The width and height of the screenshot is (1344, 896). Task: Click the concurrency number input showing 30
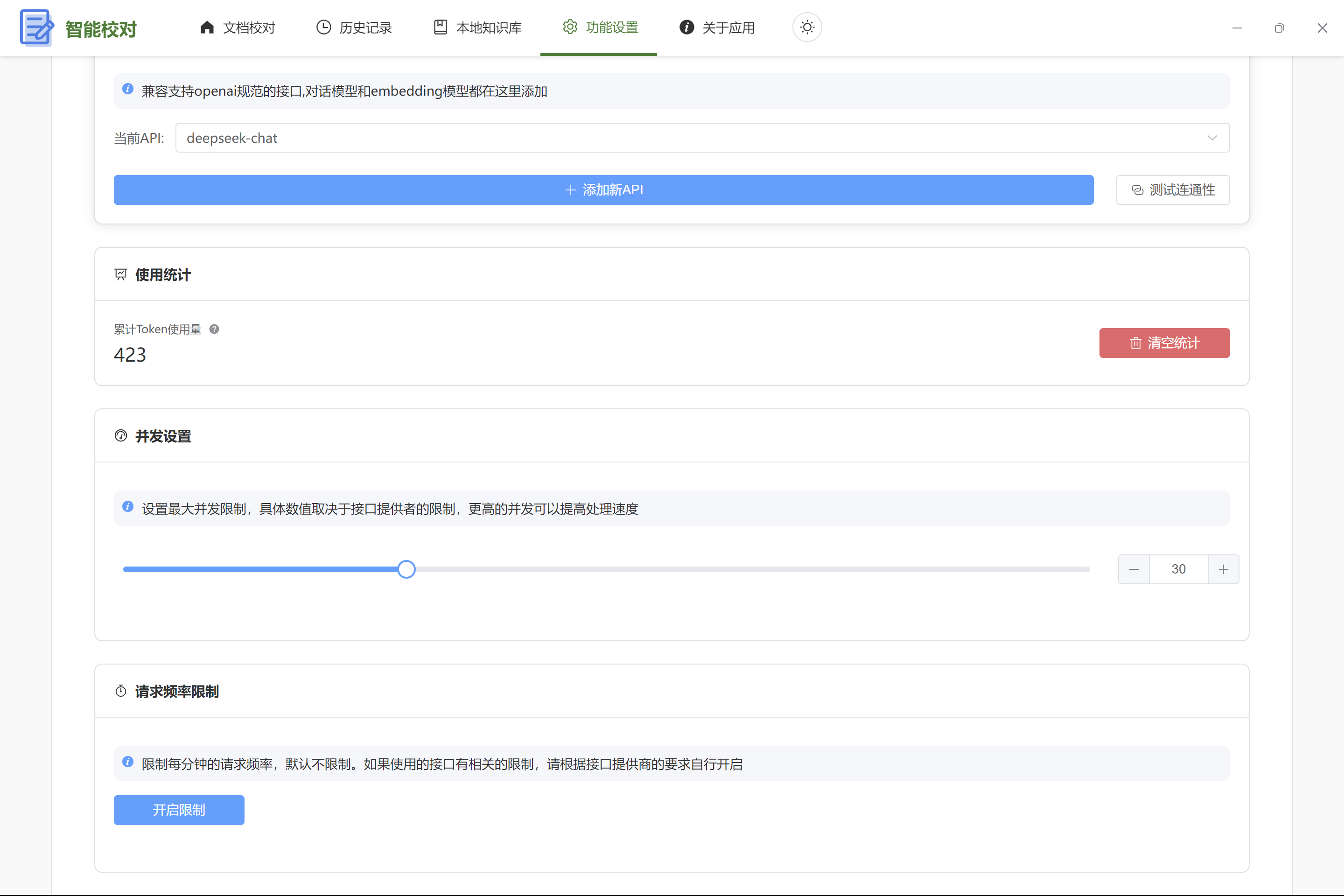(x=1178, y=569)
